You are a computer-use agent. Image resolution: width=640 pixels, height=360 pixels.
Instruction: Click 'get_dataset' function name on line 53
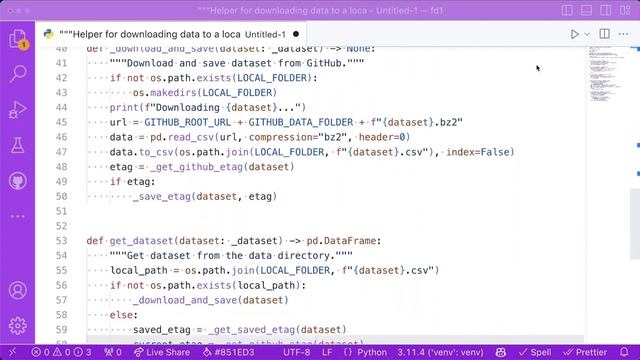pos(142,241)
